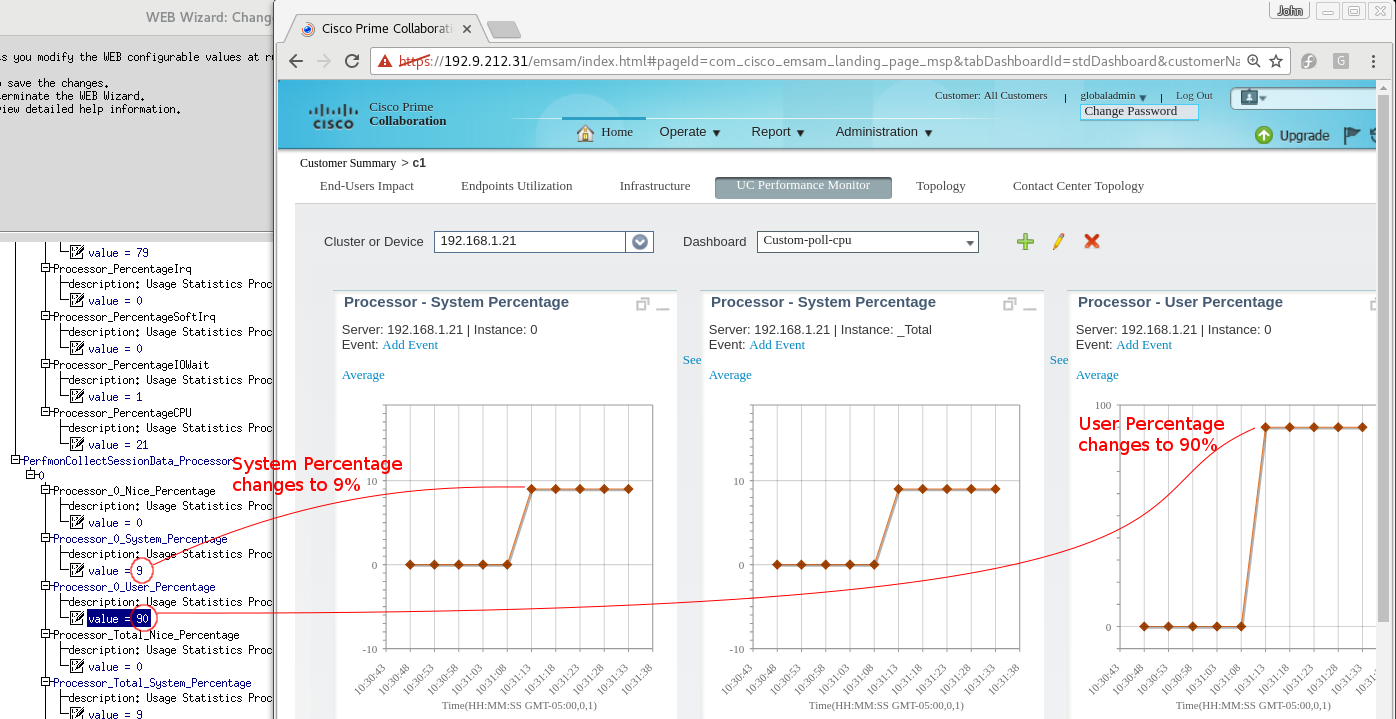Viewport: 1396px width, 719px height.
Task: Click Add Event in the _Total System Percentage dashlet
Action: tap(777, 345)
